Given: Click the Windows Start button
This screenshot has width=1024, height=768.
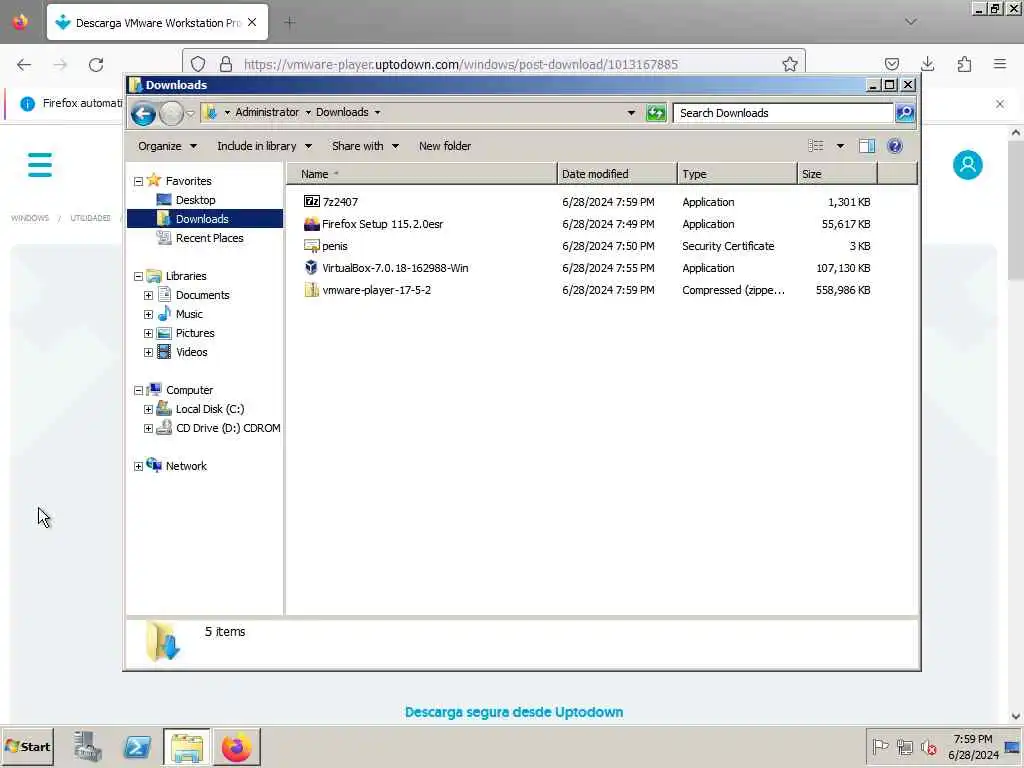Looking at the screenshot, I should (x=27, y=746).
